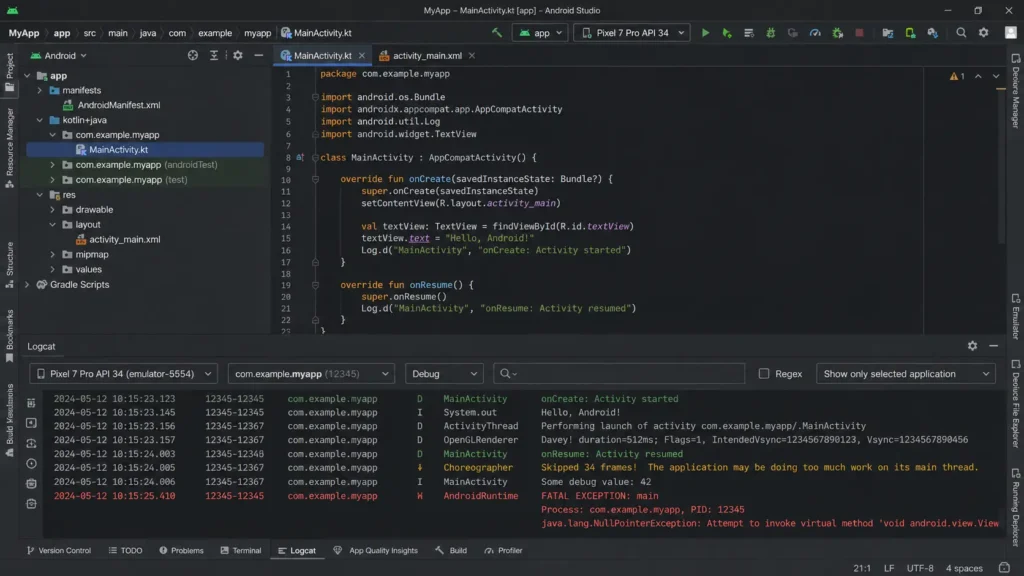Expand the manifests folder

click(40, 90)
